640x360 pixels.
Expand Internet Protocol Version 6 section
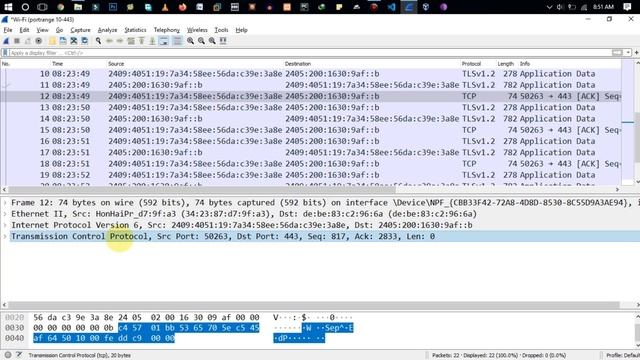(x=5, y=225)
